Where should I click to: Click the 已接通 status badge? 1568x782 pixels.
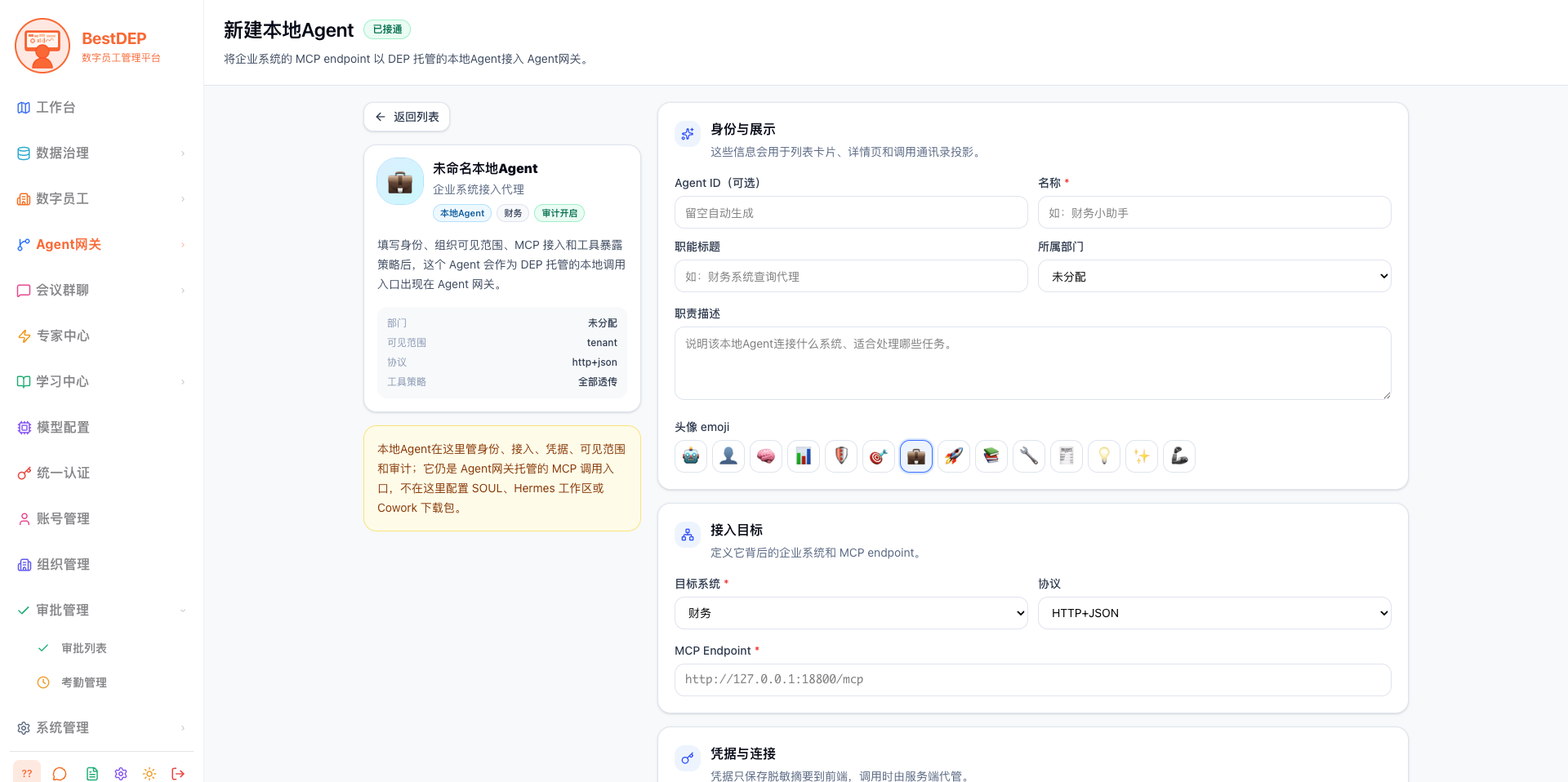coord(387,29)
